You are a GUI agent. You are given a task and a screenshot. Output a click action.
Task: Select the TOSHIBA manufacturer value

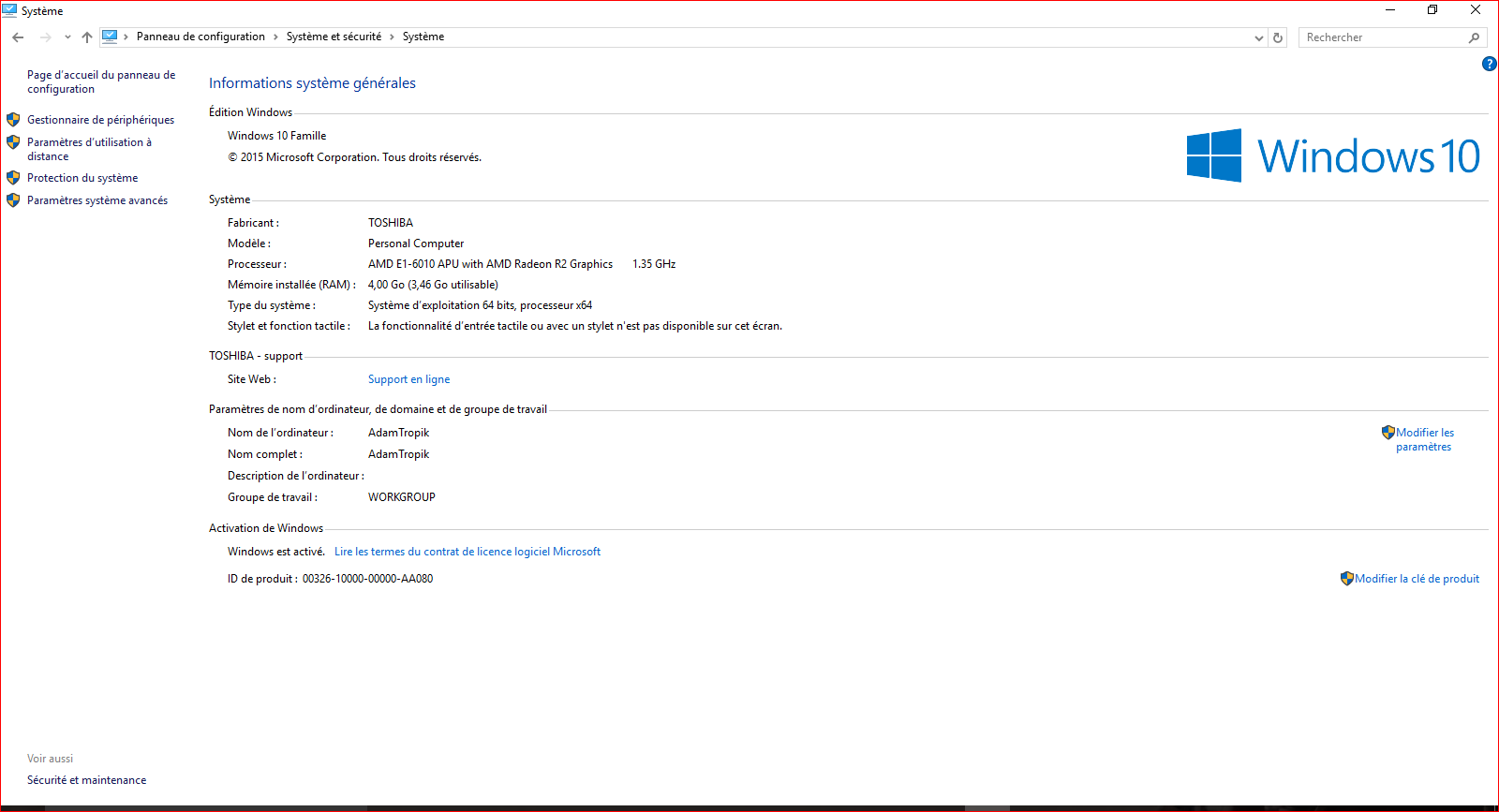391,223
